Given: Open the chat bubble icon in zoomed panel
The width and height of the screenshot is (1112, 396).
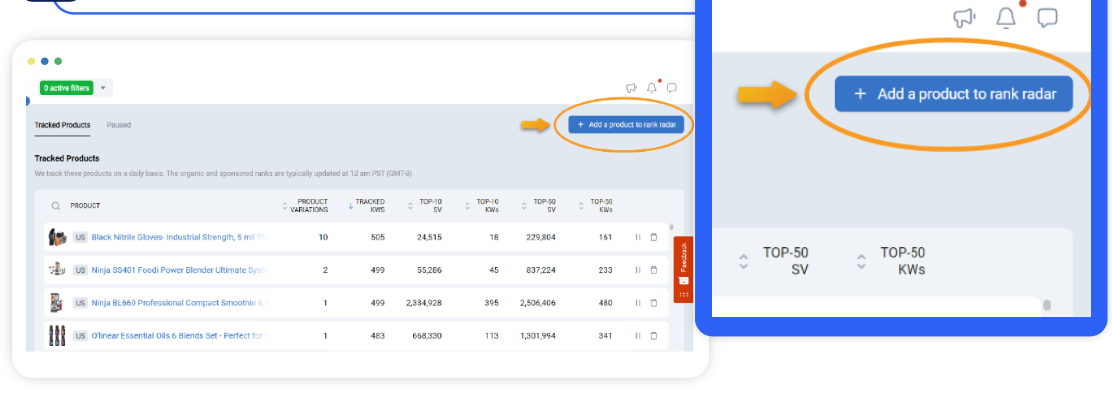Looking at the screenshot, I should click(1047, 18).
